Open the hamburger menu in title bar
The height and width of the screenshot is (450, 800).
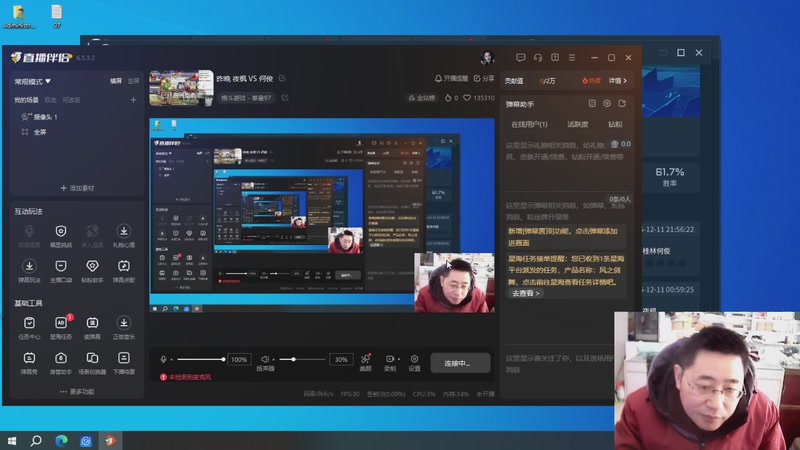coord(572,58)
